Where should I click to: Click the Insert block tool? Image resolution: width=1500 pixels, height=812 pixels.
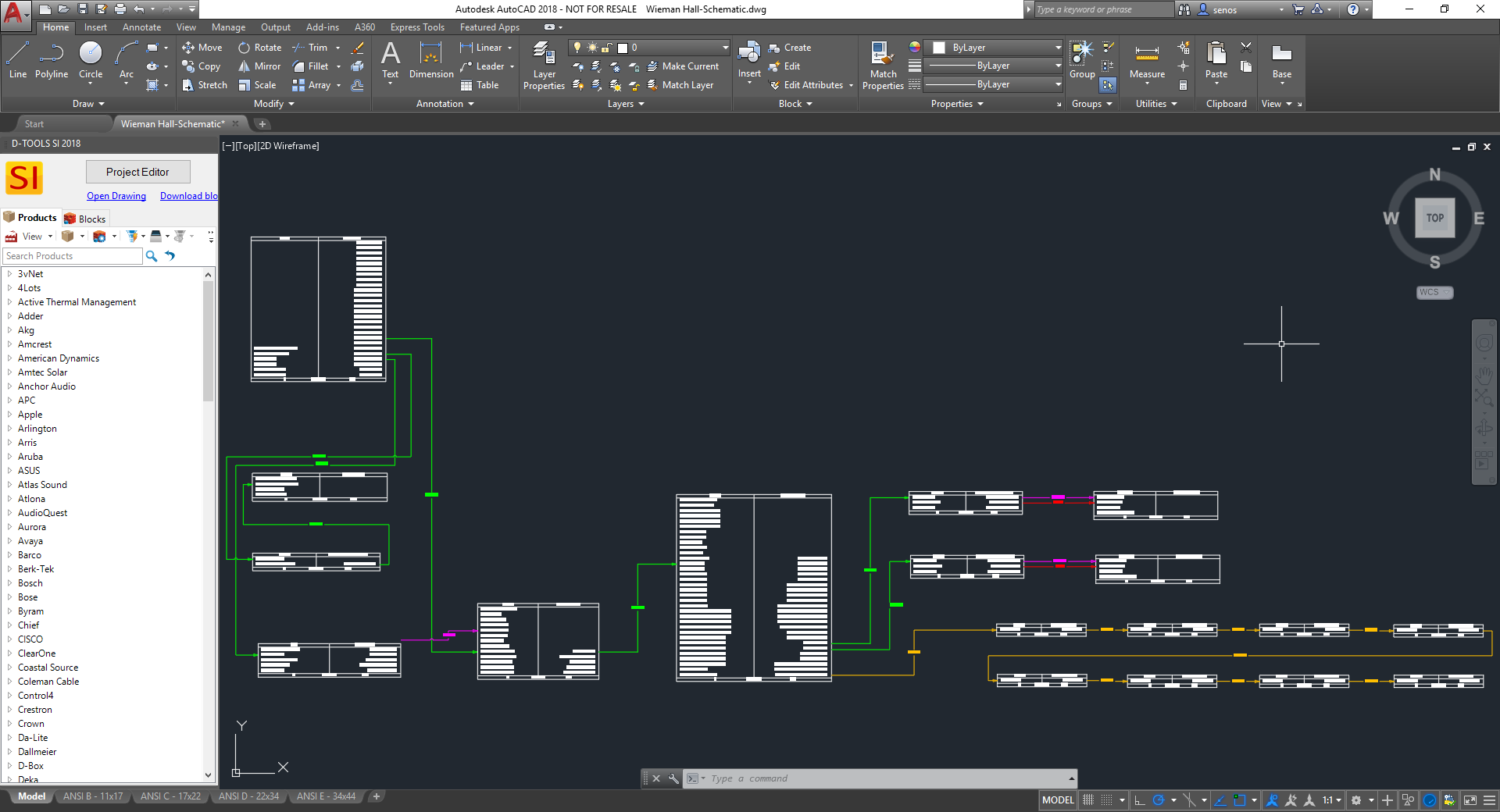749,61
